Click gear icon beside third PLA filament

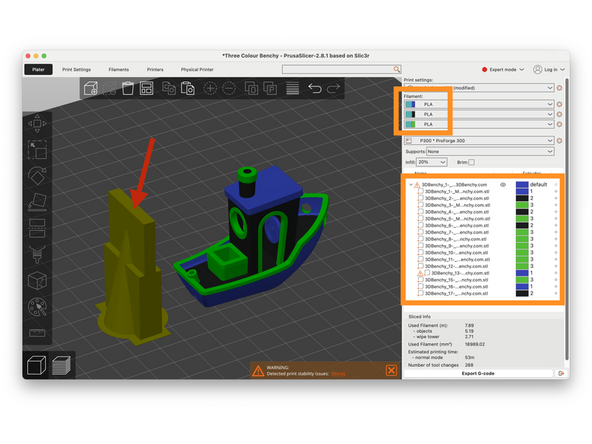(560, 124)
